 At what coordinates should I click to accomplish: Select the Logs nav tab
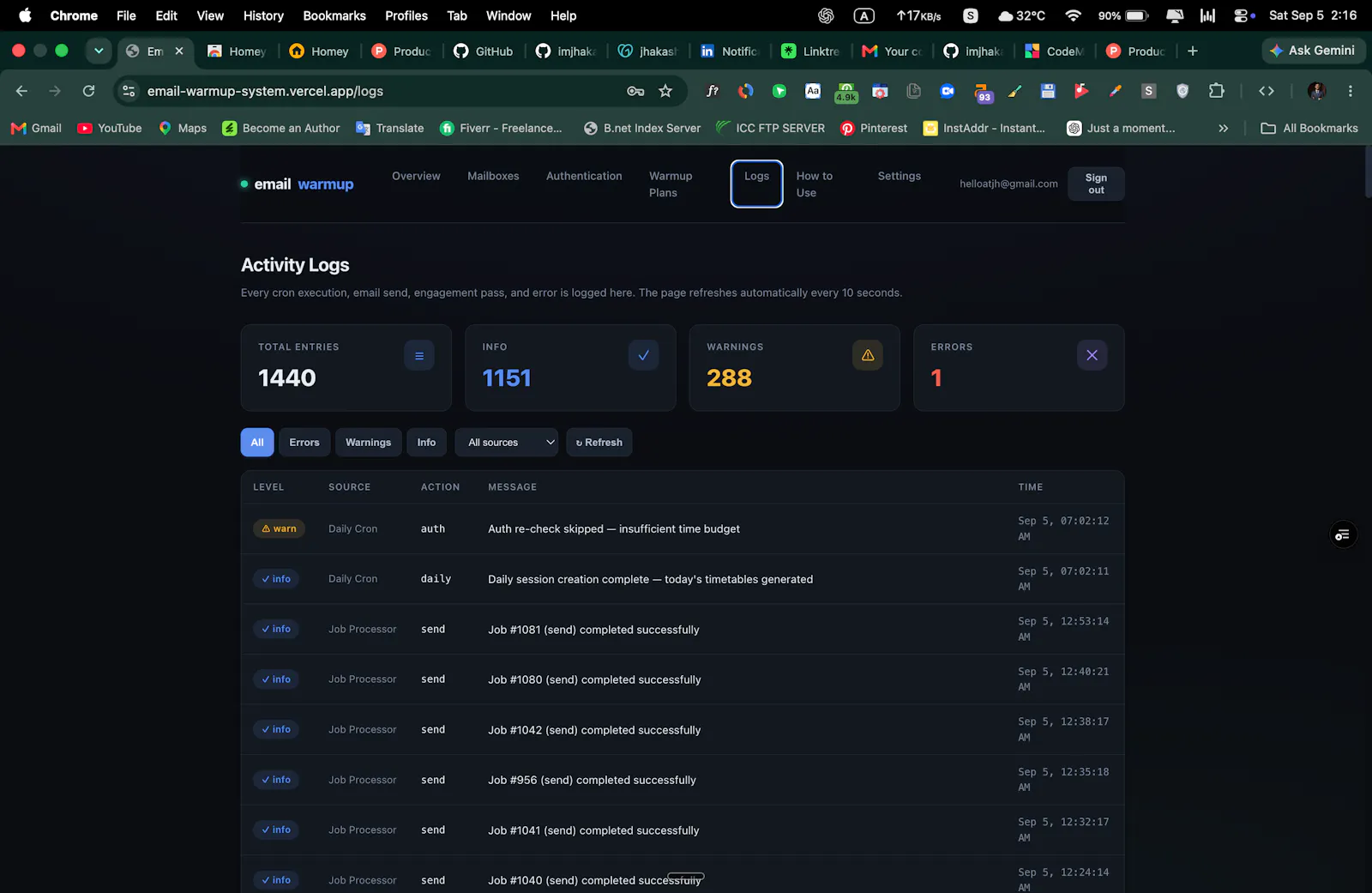click(756, 184)
